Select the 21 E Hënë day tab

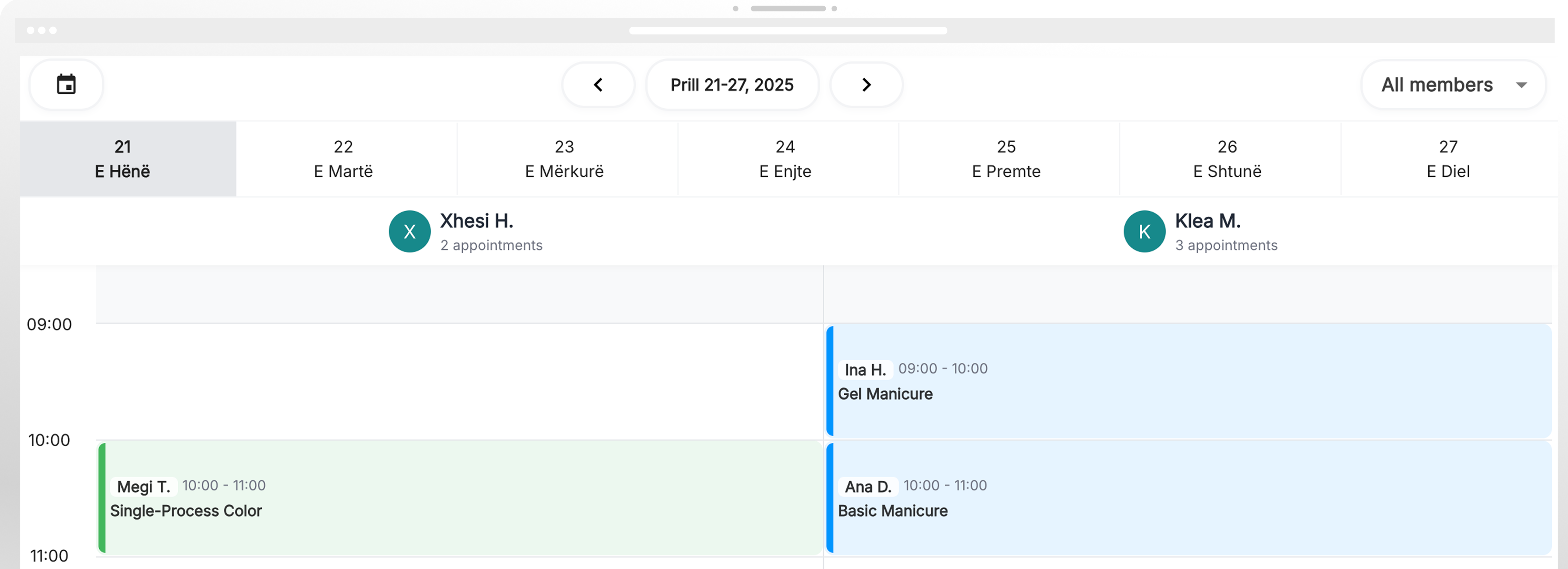click(122, 159)
